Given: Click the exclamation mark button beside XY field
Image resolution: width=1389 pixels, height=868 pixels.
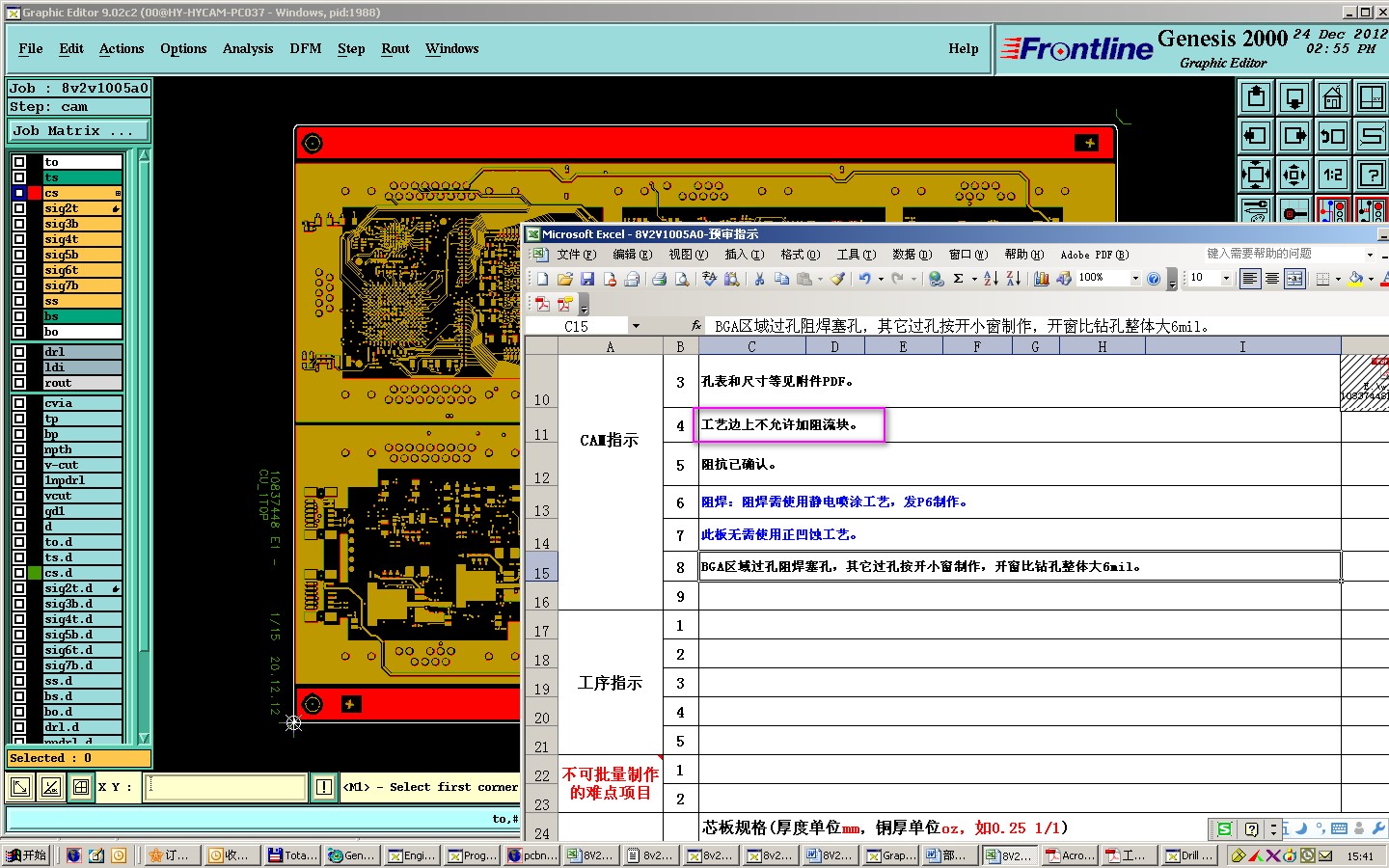Looking at the screenshot, I should click(324, 787).
